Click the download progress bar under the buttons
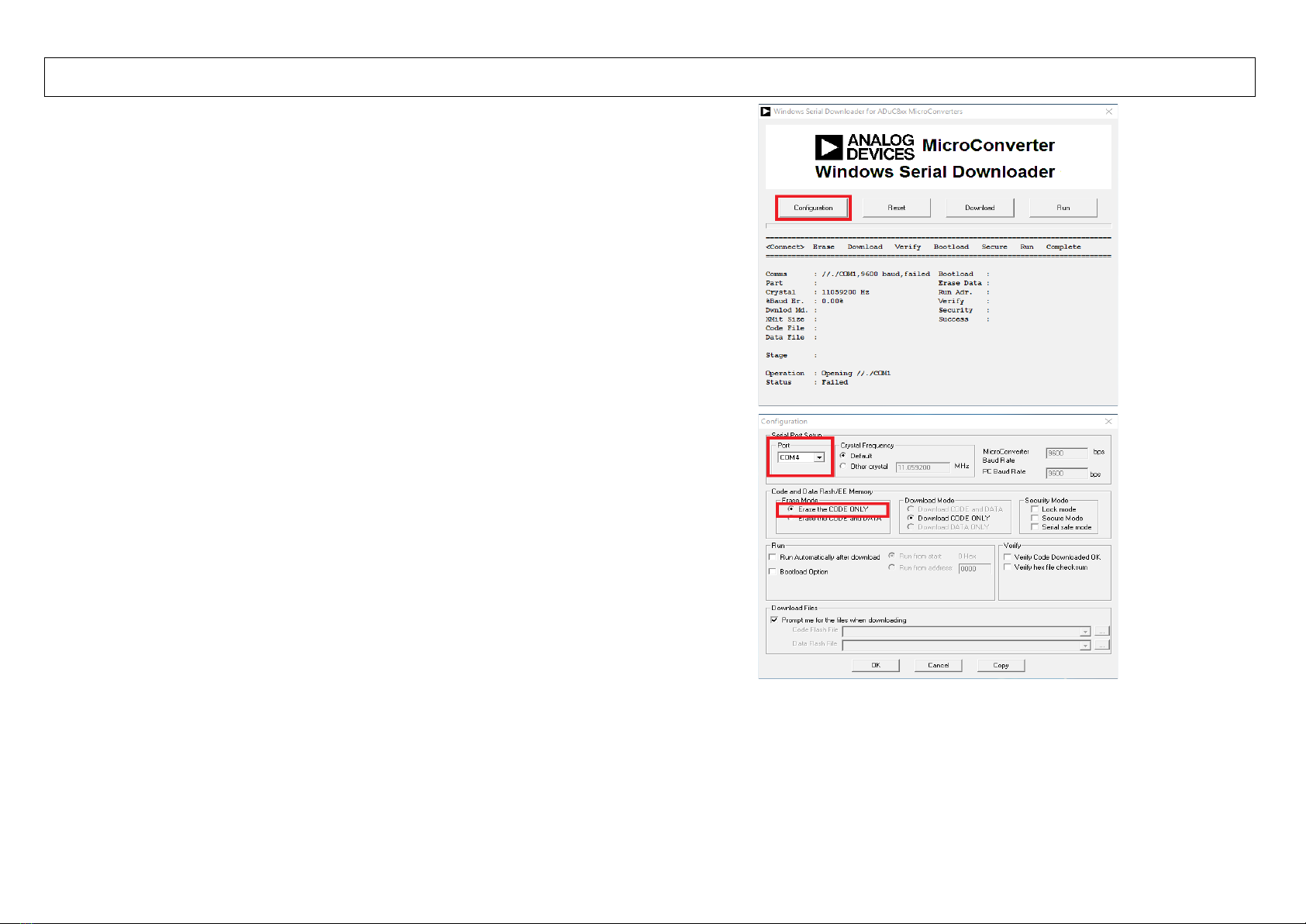The height and width of the screenshot is (924, 1306). [938, 226]
